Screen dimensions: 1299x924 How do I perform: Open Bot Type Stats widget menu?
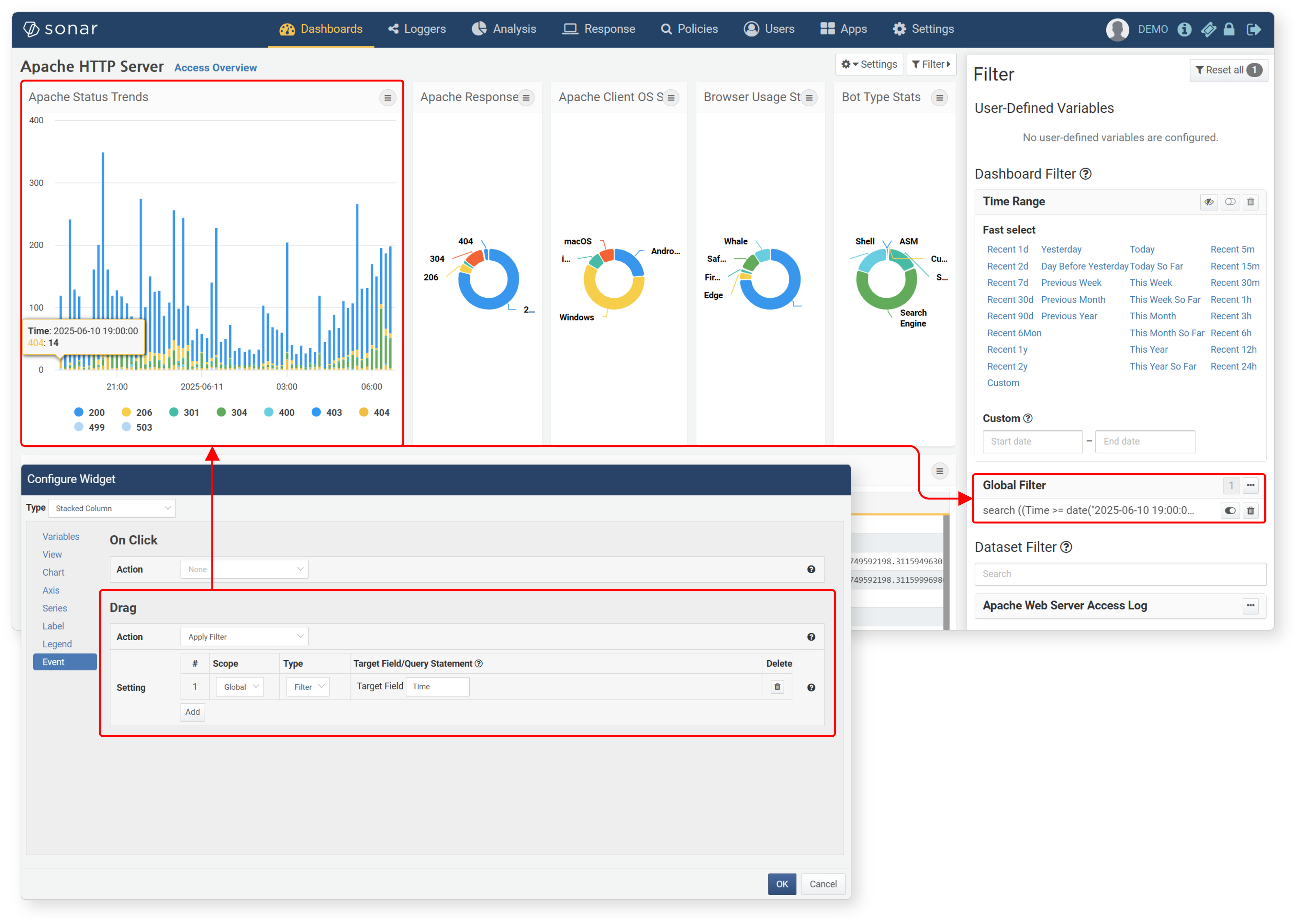[939, 98]
